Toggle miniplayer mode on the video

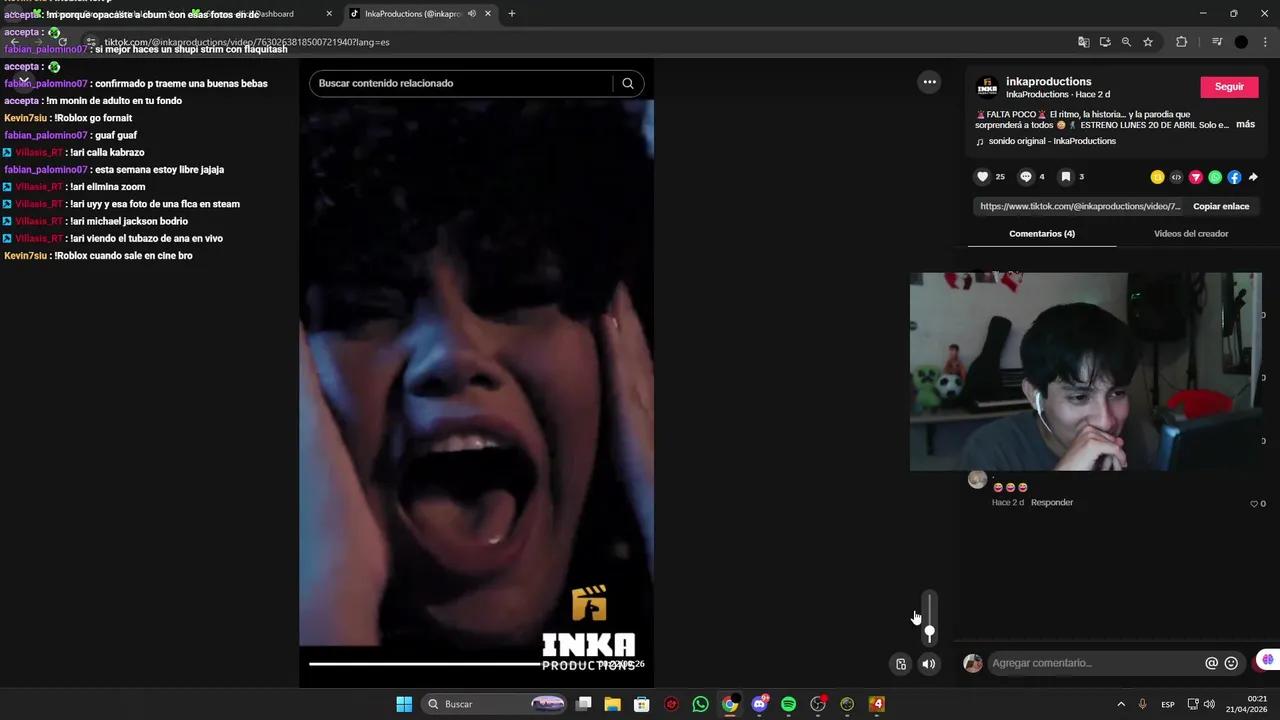901,663
